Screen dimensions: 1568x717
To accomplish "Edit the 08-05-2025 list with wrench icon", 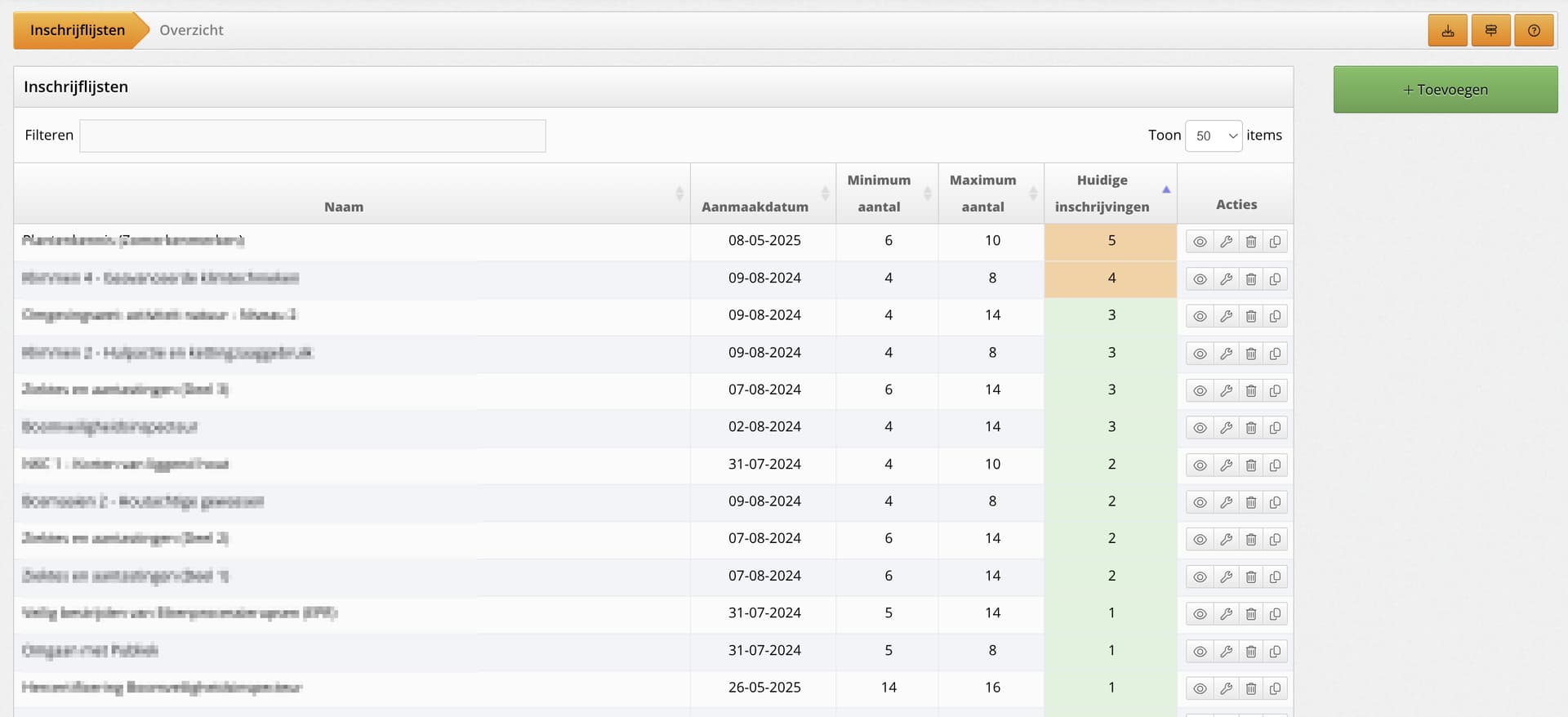I will [x=1226, y=242].
